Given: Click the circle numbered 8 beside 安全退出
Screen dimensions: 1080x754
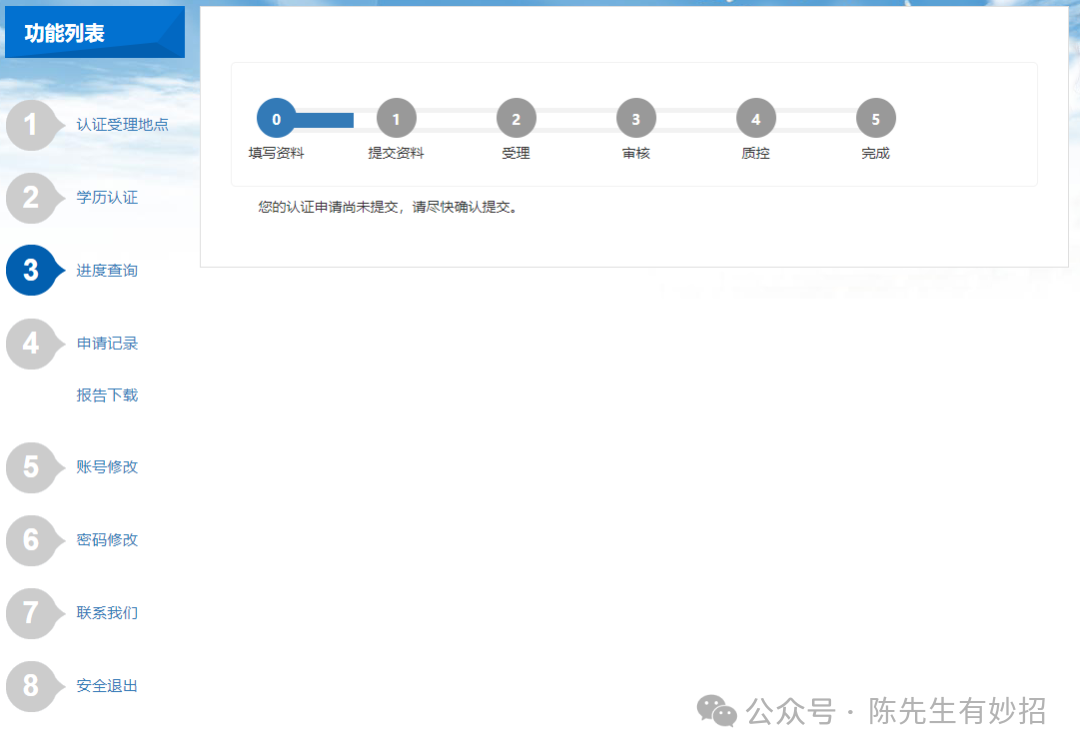Looking at the screenshot, I should (x=32, y=686).
